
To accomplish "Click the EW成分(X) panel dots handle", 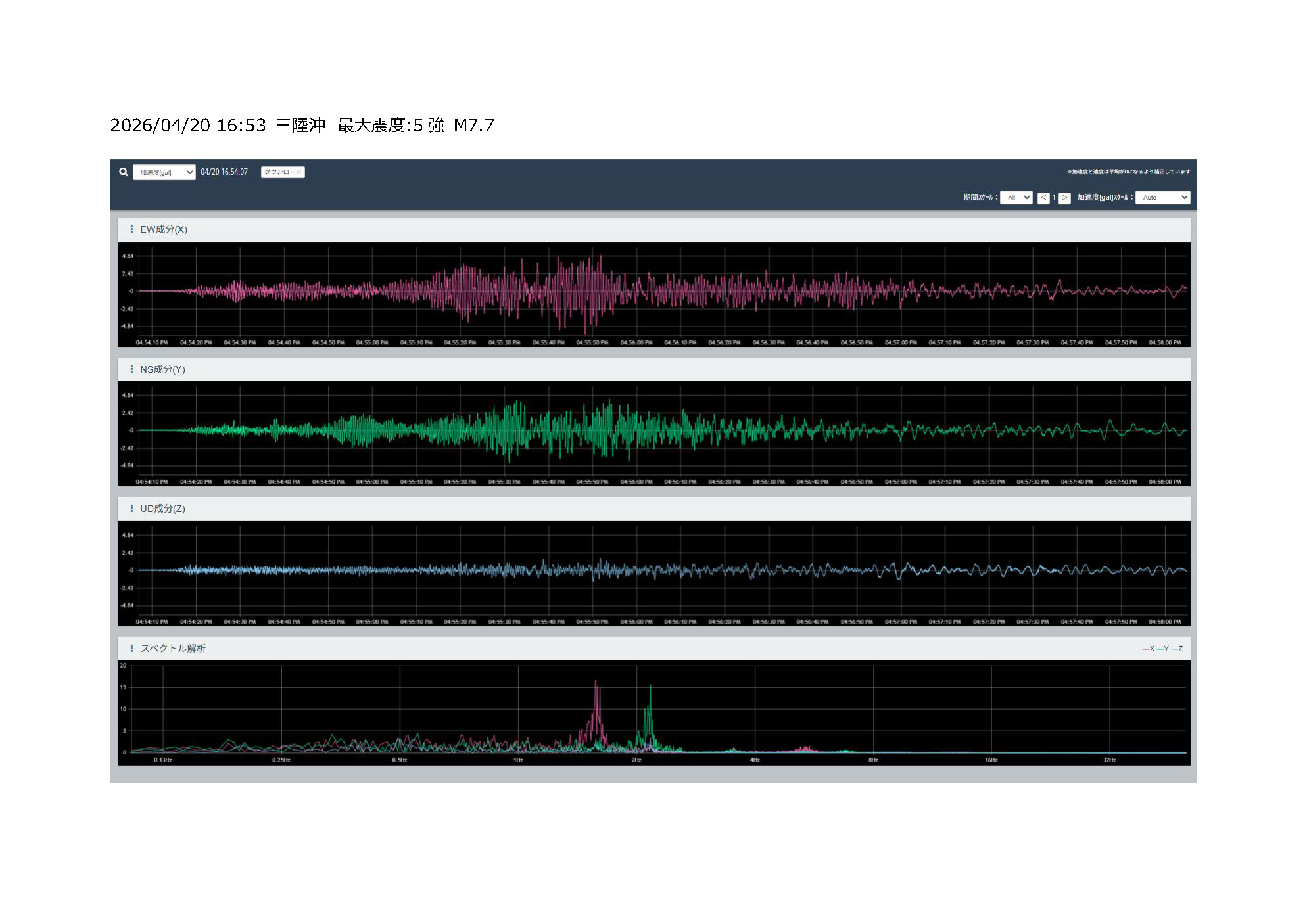I will click(x=131, y=229).
